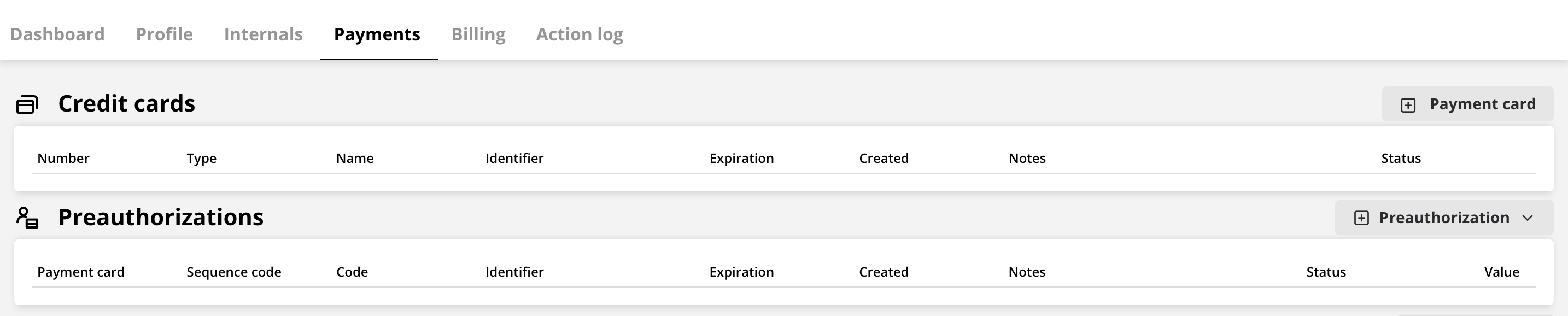Select the Payments tab
Screen dimensions: 1568x316
[x=377, y=34]
